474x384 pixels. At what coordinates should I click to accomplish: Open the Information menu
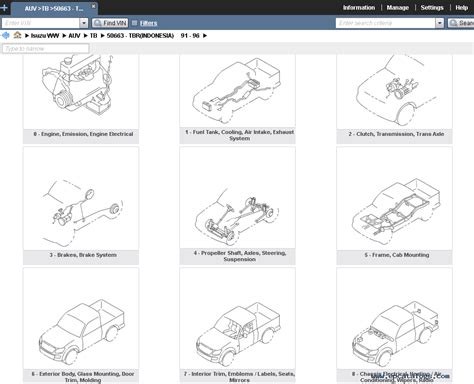359,8
